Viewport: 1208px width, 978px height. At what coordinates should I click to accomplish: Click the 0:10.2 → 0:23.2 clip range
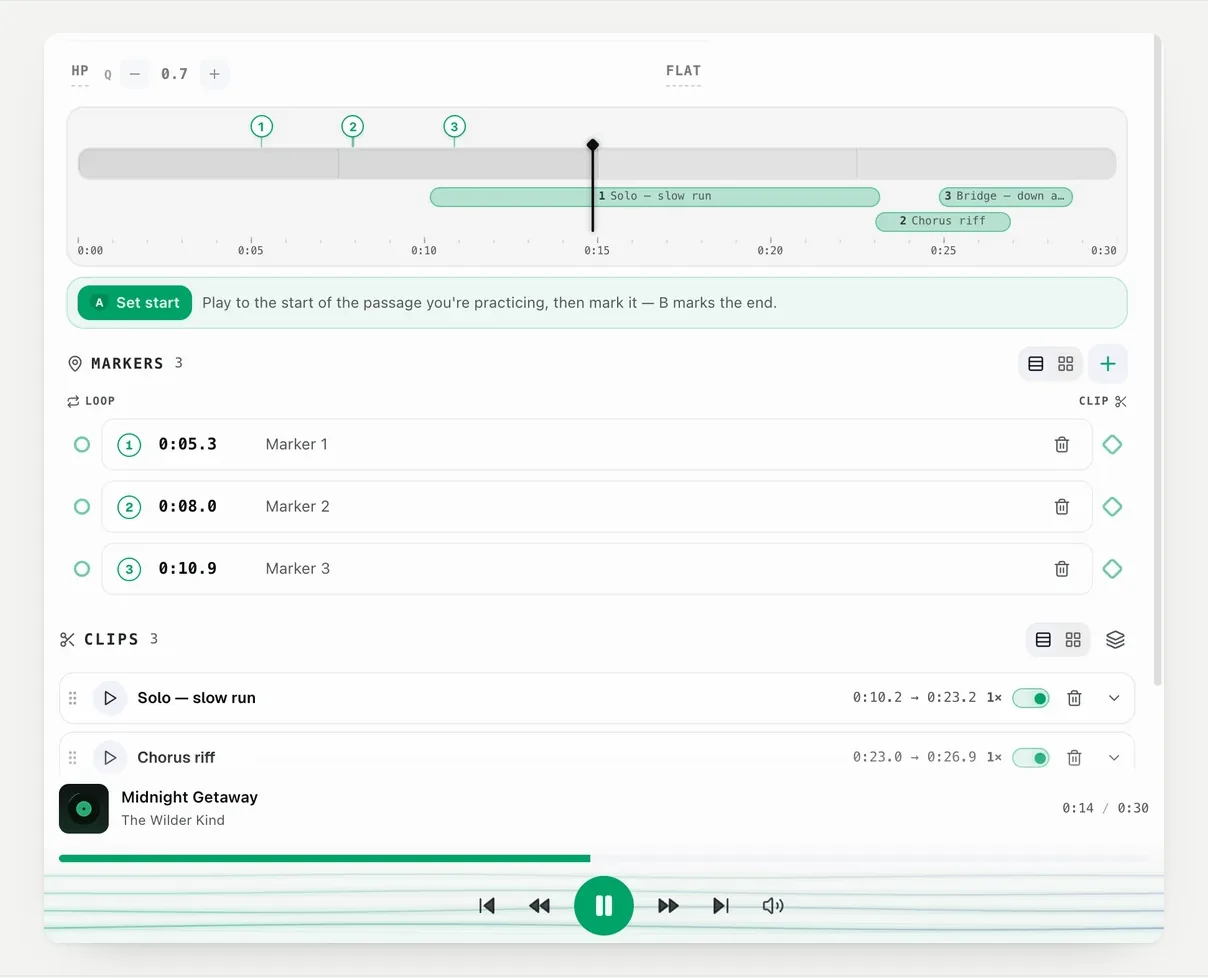[914, 698]
